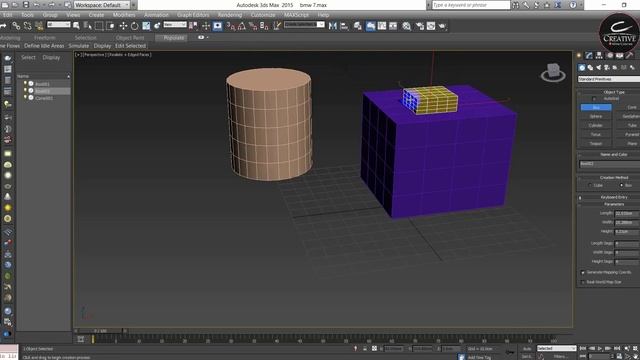Choose the Rectangular Selection Region tool
Screen dimensions: 640x360
pyautogui.click(x=99, y=26)
